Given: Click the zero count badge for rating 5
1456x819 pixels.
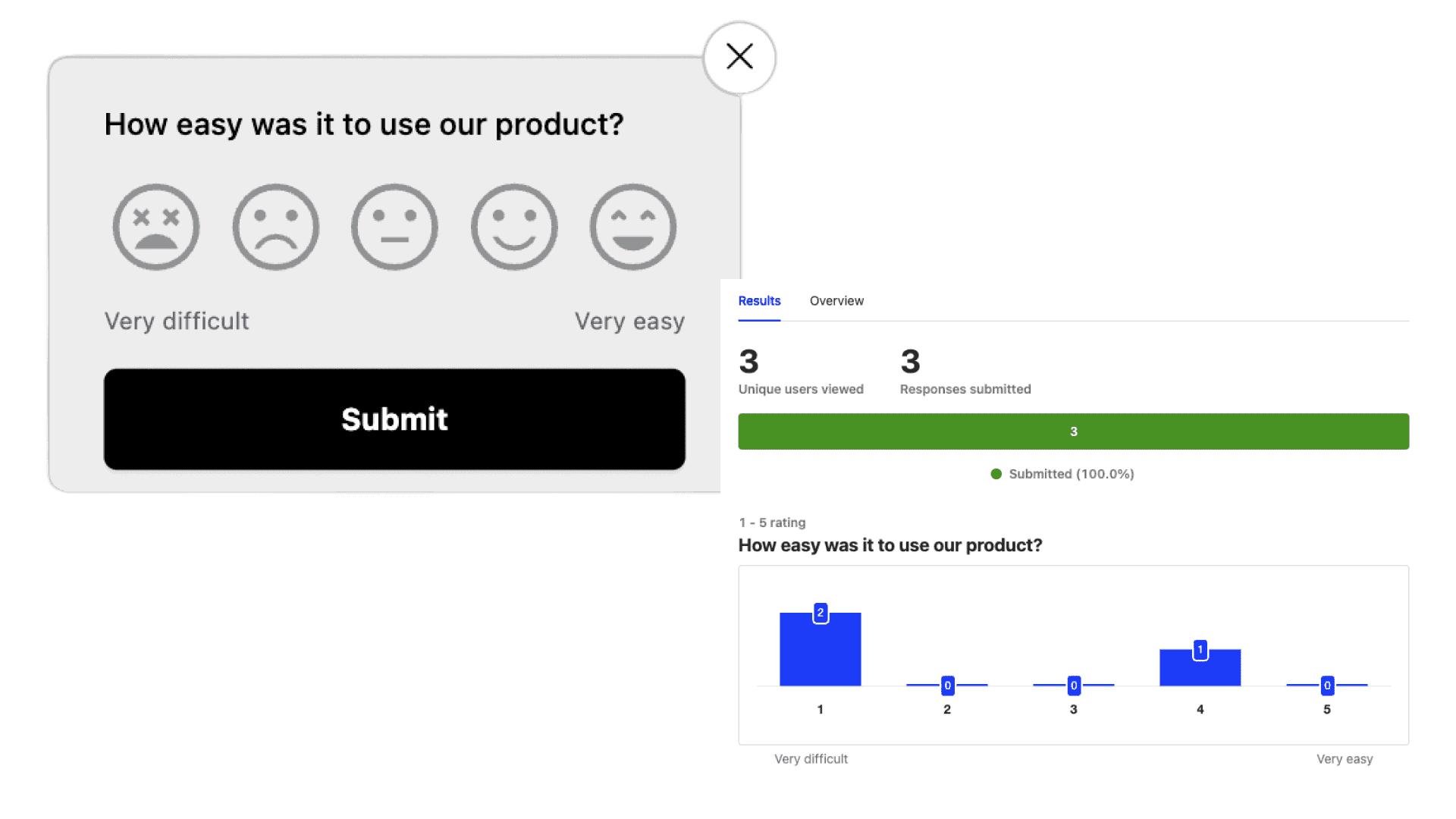Looking at the screenshot, I should point(1327,686).
